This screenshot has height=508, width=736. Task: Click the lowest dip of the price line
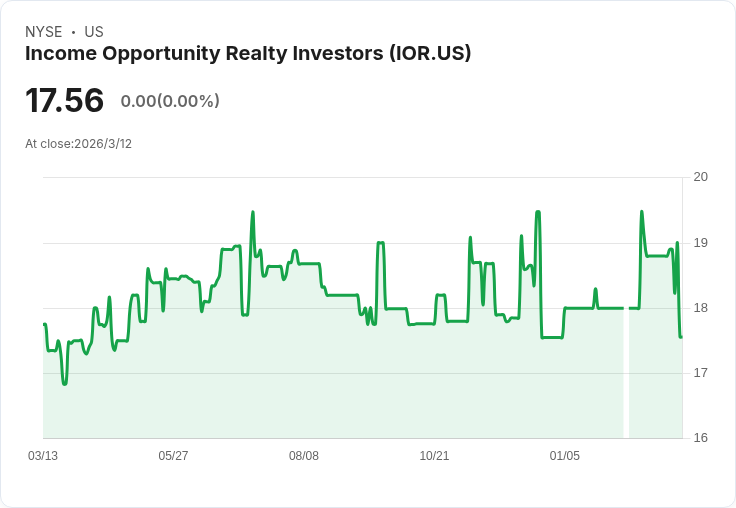(x=65, y=383)
